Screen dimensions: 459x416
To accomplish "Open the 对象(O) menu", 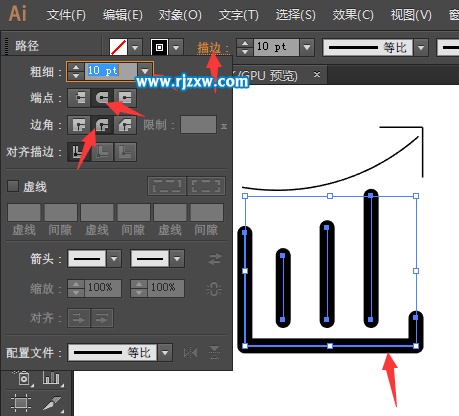I will pyautogui.click(x=180, y=15).
